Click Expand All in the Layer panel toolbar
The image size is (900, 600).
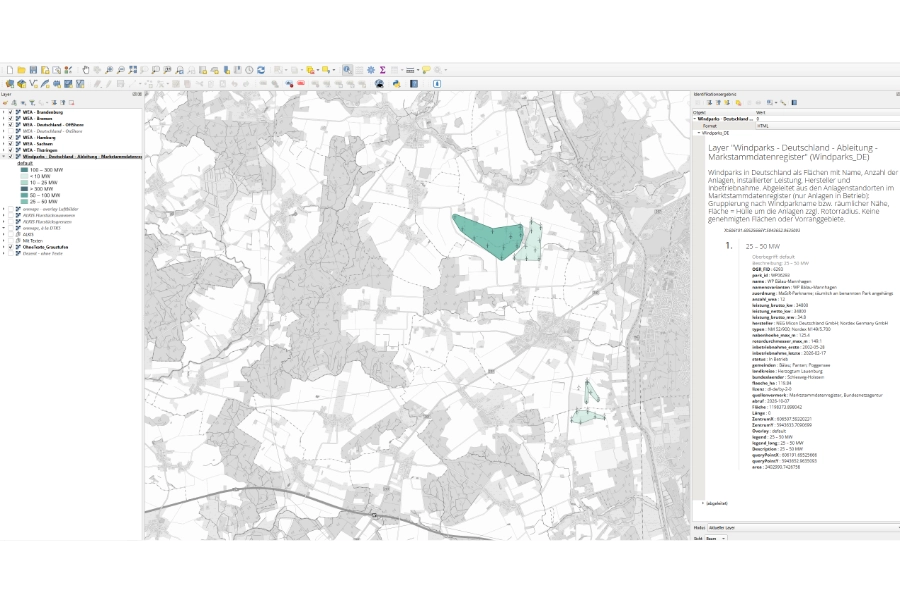53,103
